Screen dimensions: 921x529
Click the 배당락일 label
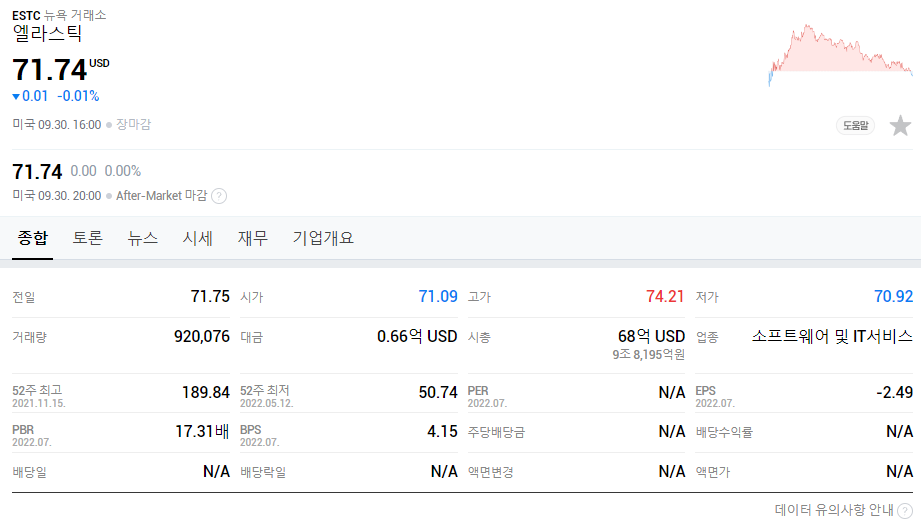263,473
